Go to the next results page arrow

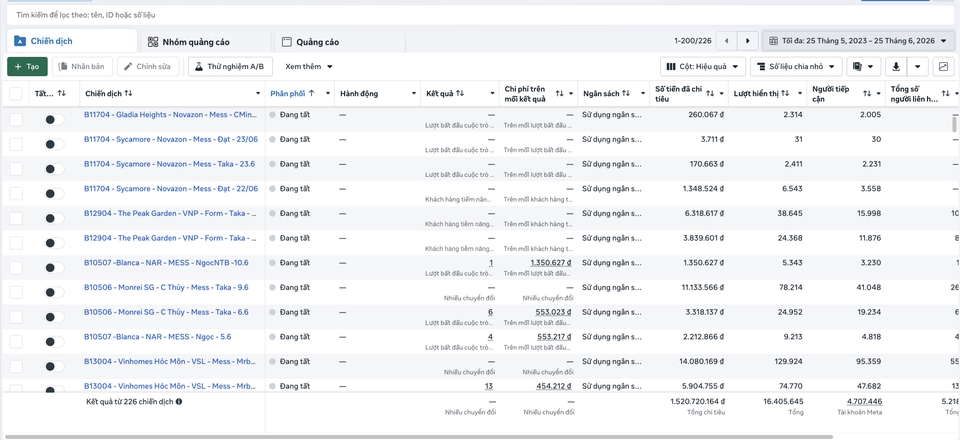pyautogui.click(x=748, y=41)
